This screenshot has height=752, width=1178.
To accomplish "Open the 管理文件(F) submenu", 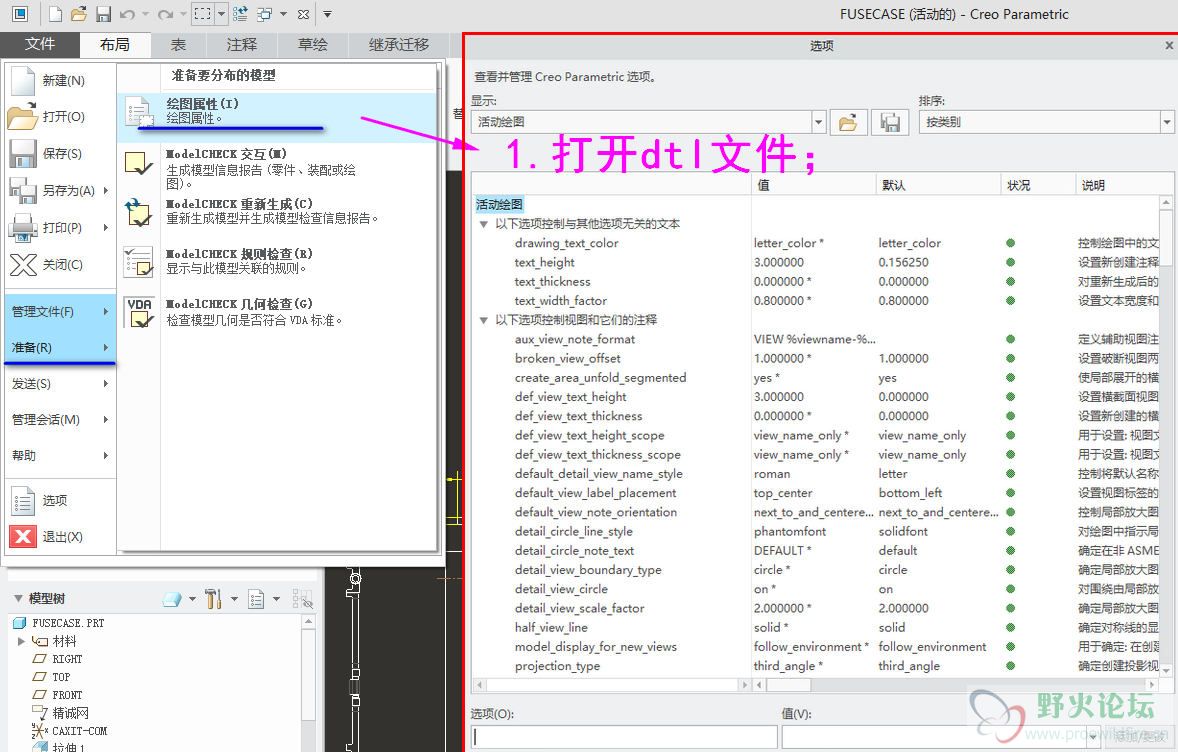I will (x=60, y=311).
